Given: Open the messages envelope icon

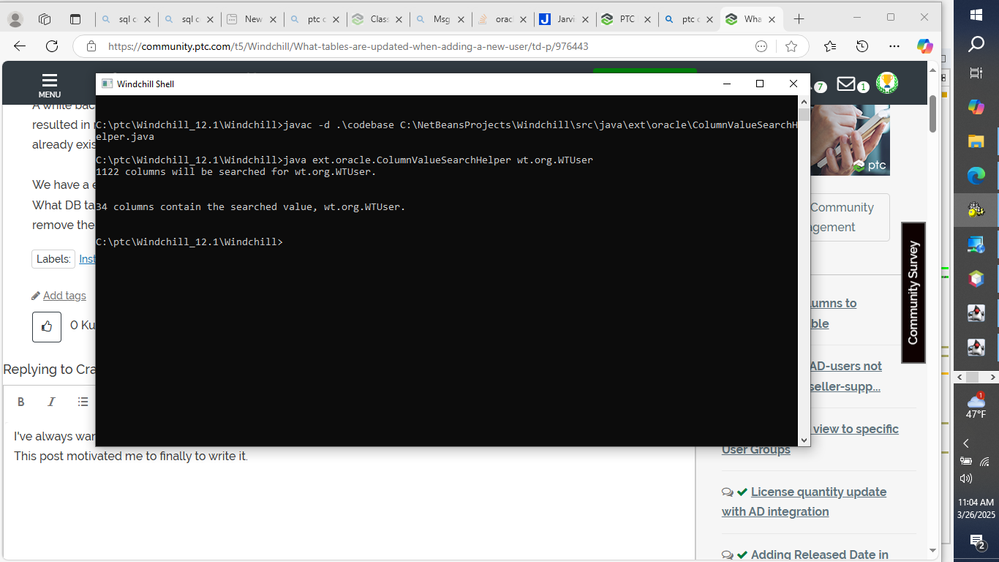Looking at the screenshot, I should click(846, 83).
